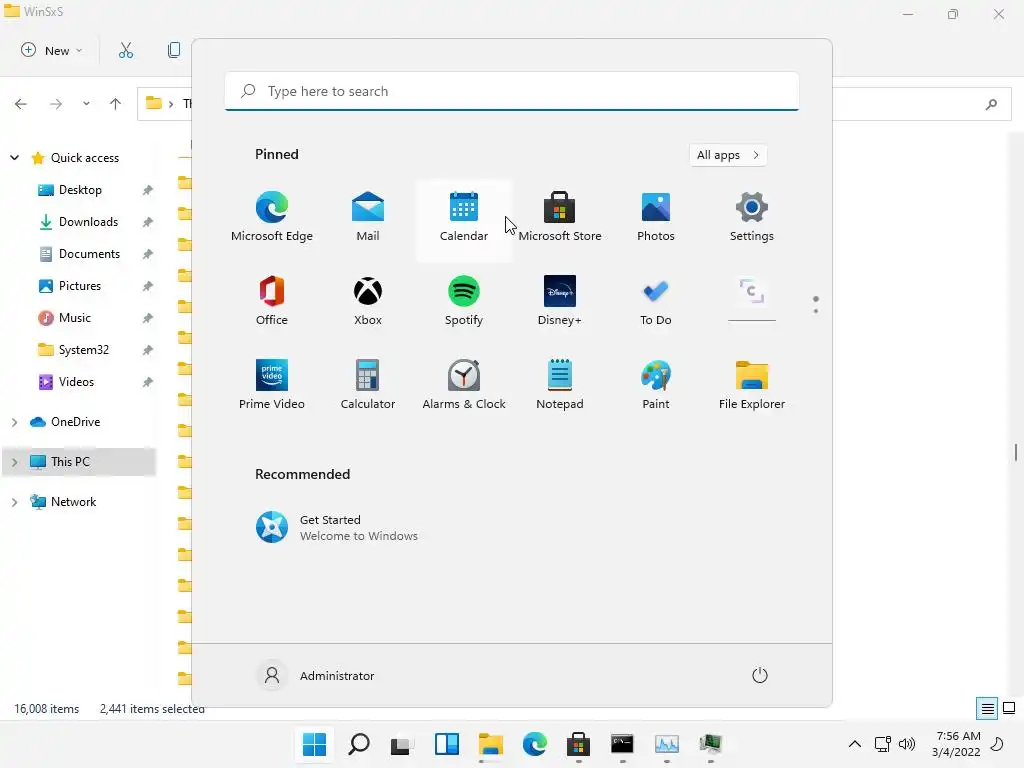Click the Cut scissors icon in File Explorer

[x=125, y=50]
